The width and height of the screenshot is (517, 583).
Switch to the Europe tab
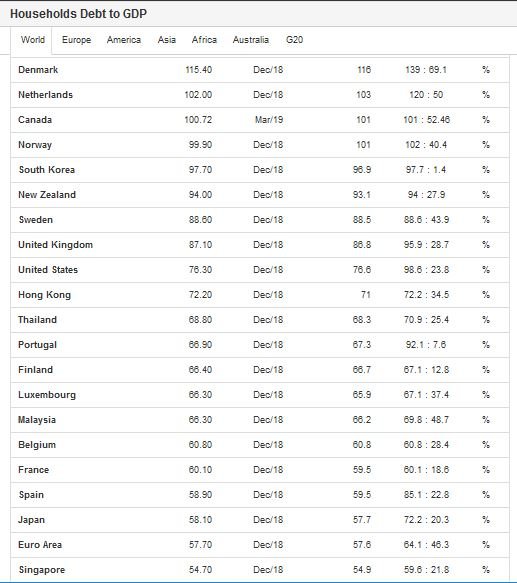pyautogui.click(x=76, y=40)
